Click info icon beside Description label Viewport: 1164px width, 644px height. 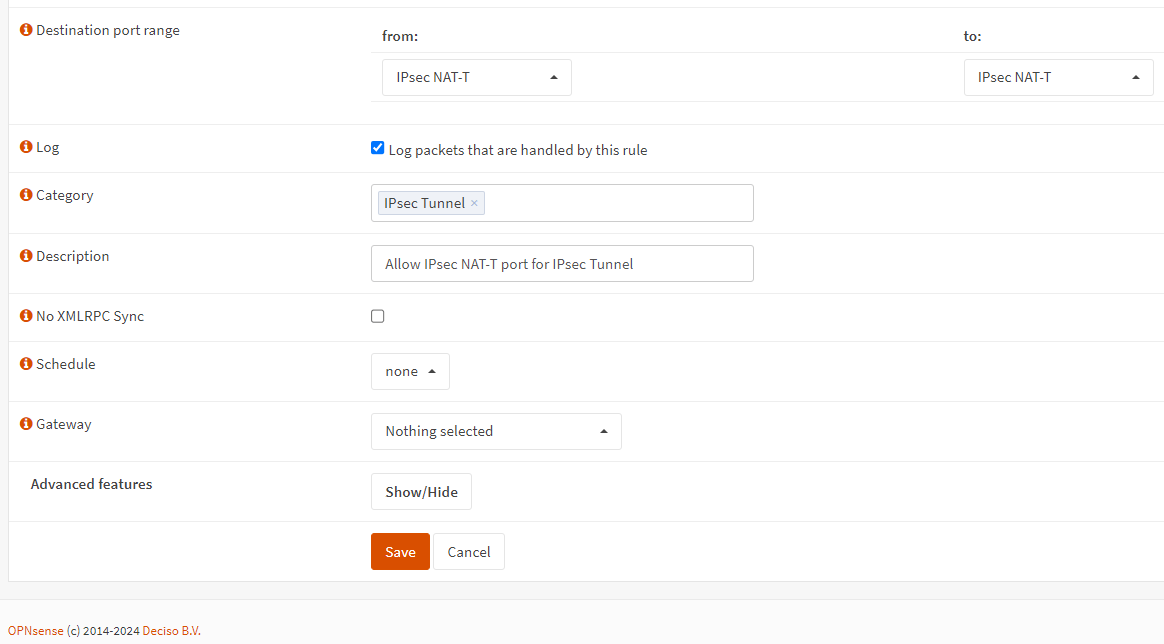coord(26,255)
